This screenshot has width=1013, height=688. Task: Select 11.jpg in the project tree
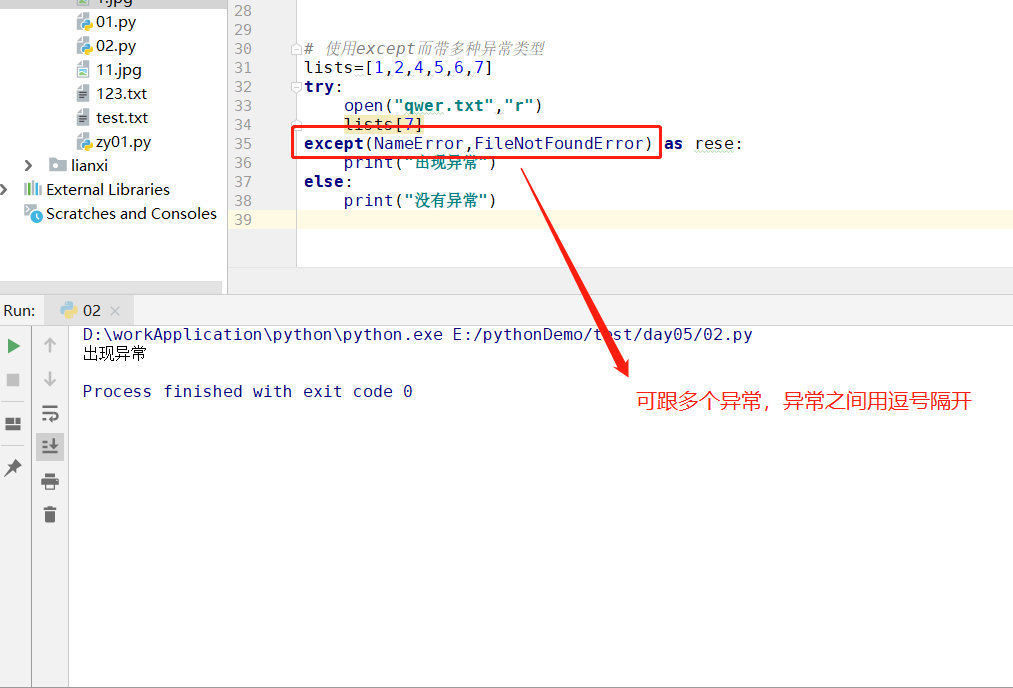pyautogui.click(x=118, y=70)
